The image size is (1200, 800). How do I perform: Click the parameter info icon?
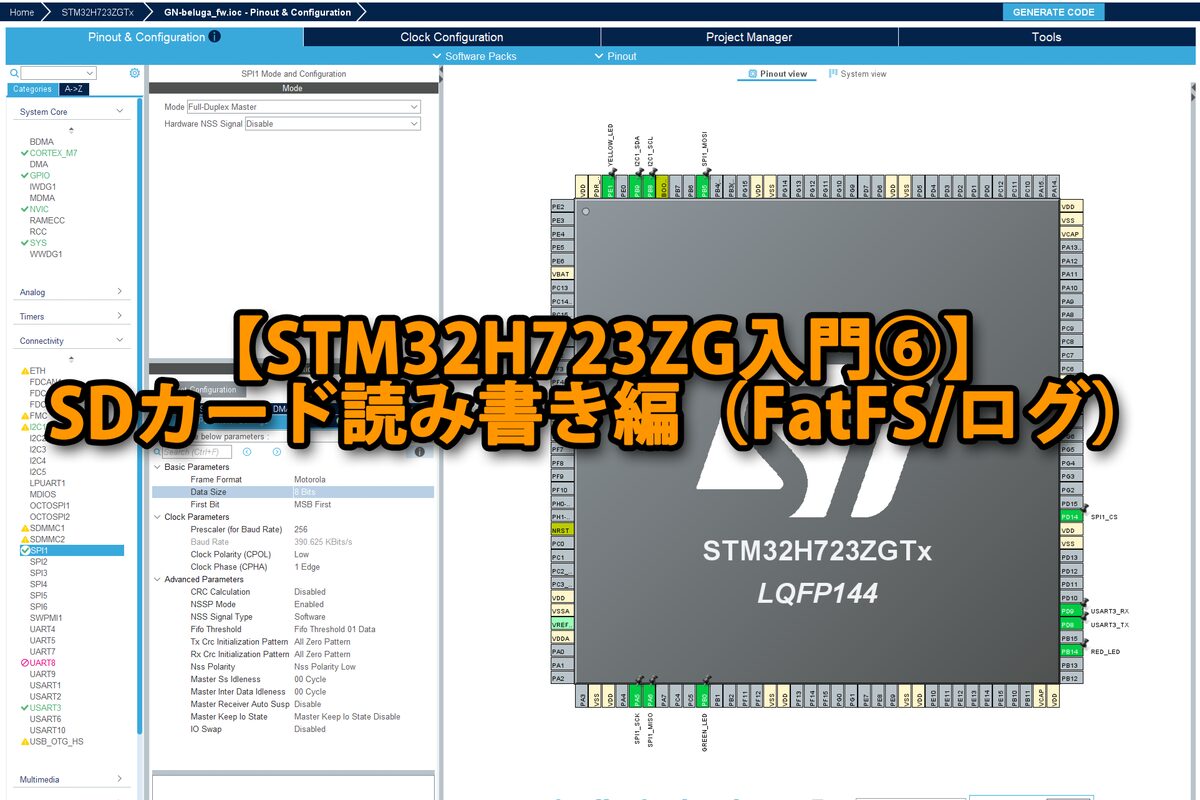coord(419,452)
